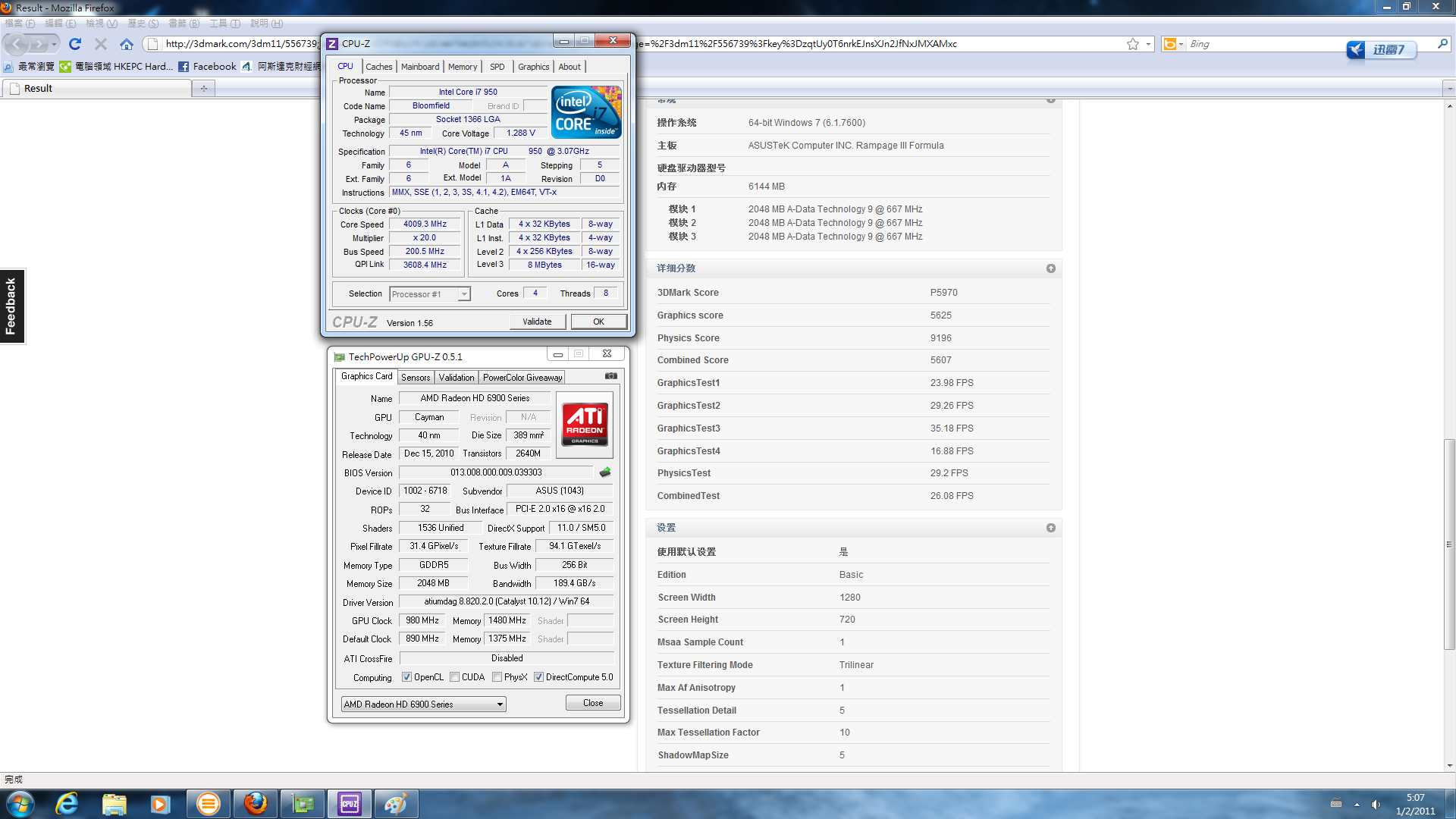Open the About tab in CPU-Z
The width and height of the screenshot is (1456, 819).
pyautogui.click(x=570, y=67)
